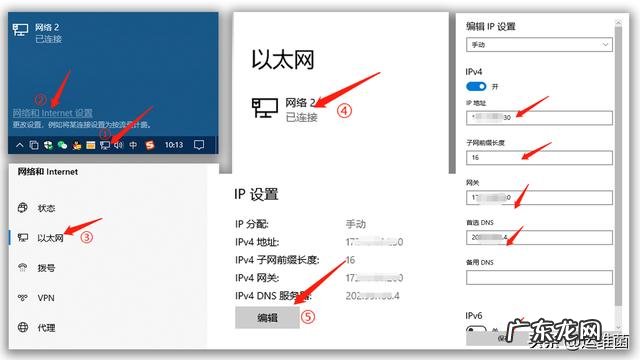The image size is (640, 360).
Task: Open 状态 in settings sidebar
Action: pyautogui.click(x=46, y=208)
